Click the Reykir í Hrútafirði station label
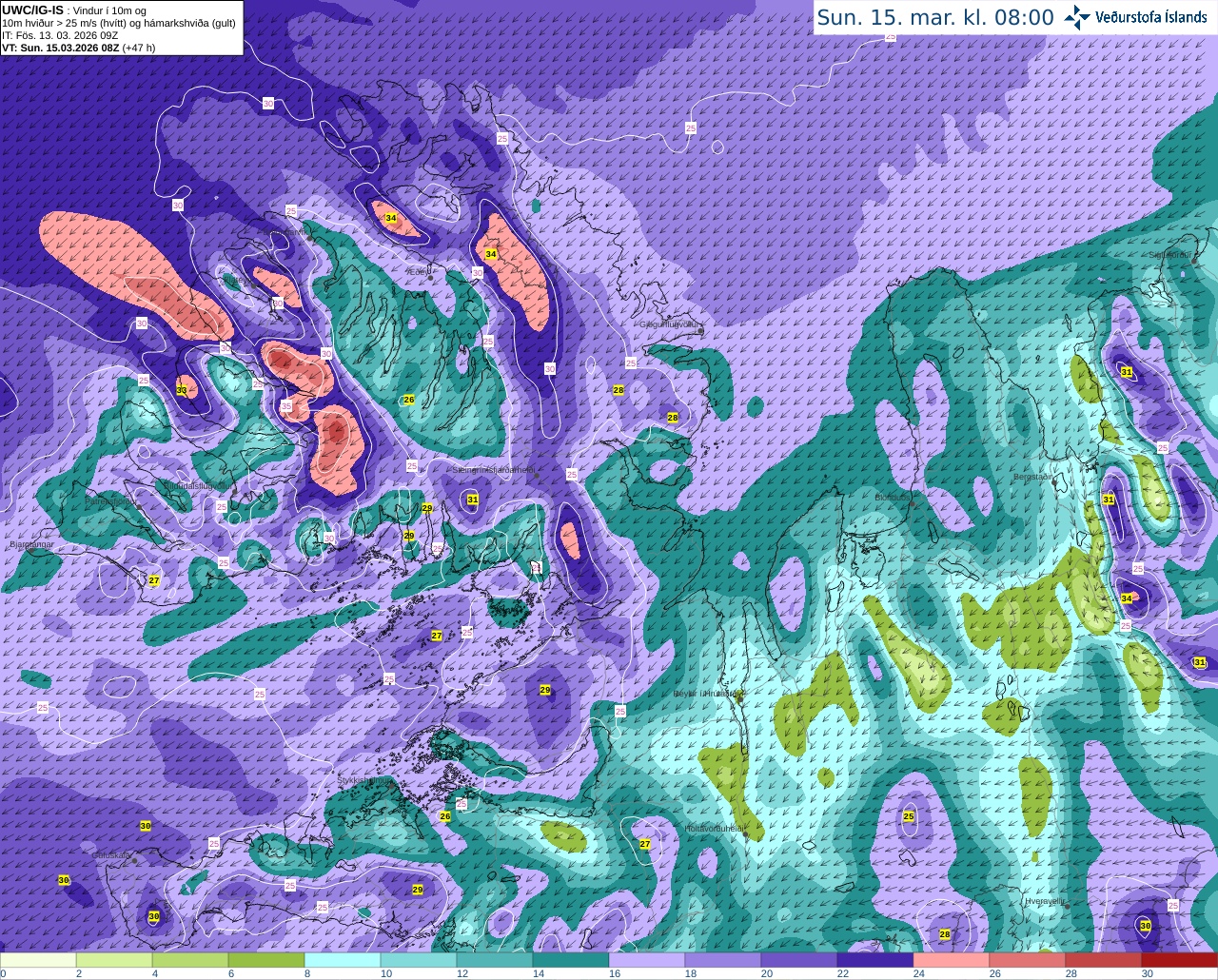Viewport: 1218px width, 980px height. 707,694
